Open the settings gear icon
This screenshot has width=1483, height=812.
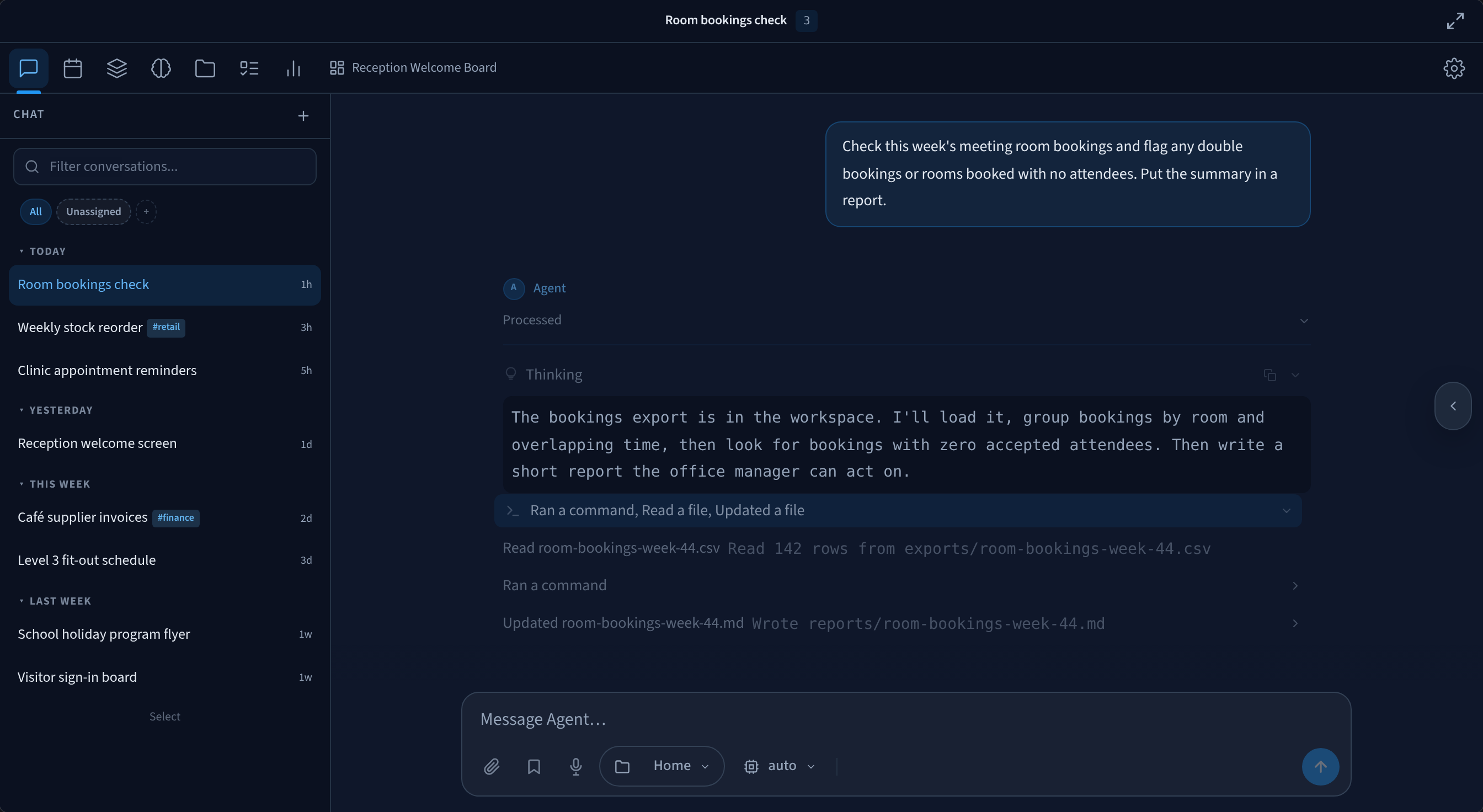click(1454, 68)
